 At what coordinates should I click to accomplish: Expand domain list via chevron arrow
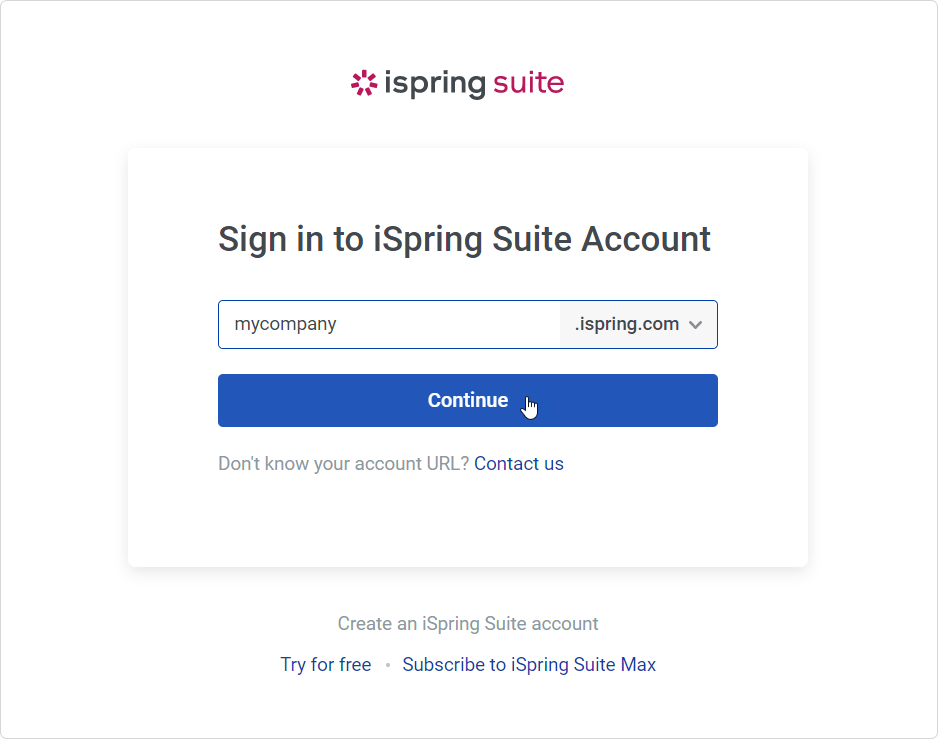tap(695, 325)
